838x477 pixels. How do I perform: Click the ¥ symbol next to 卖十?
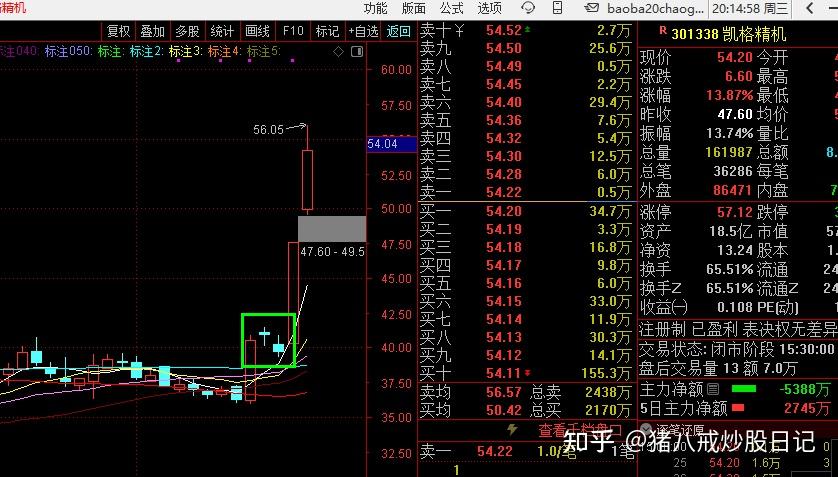click(x=459, y=31)
